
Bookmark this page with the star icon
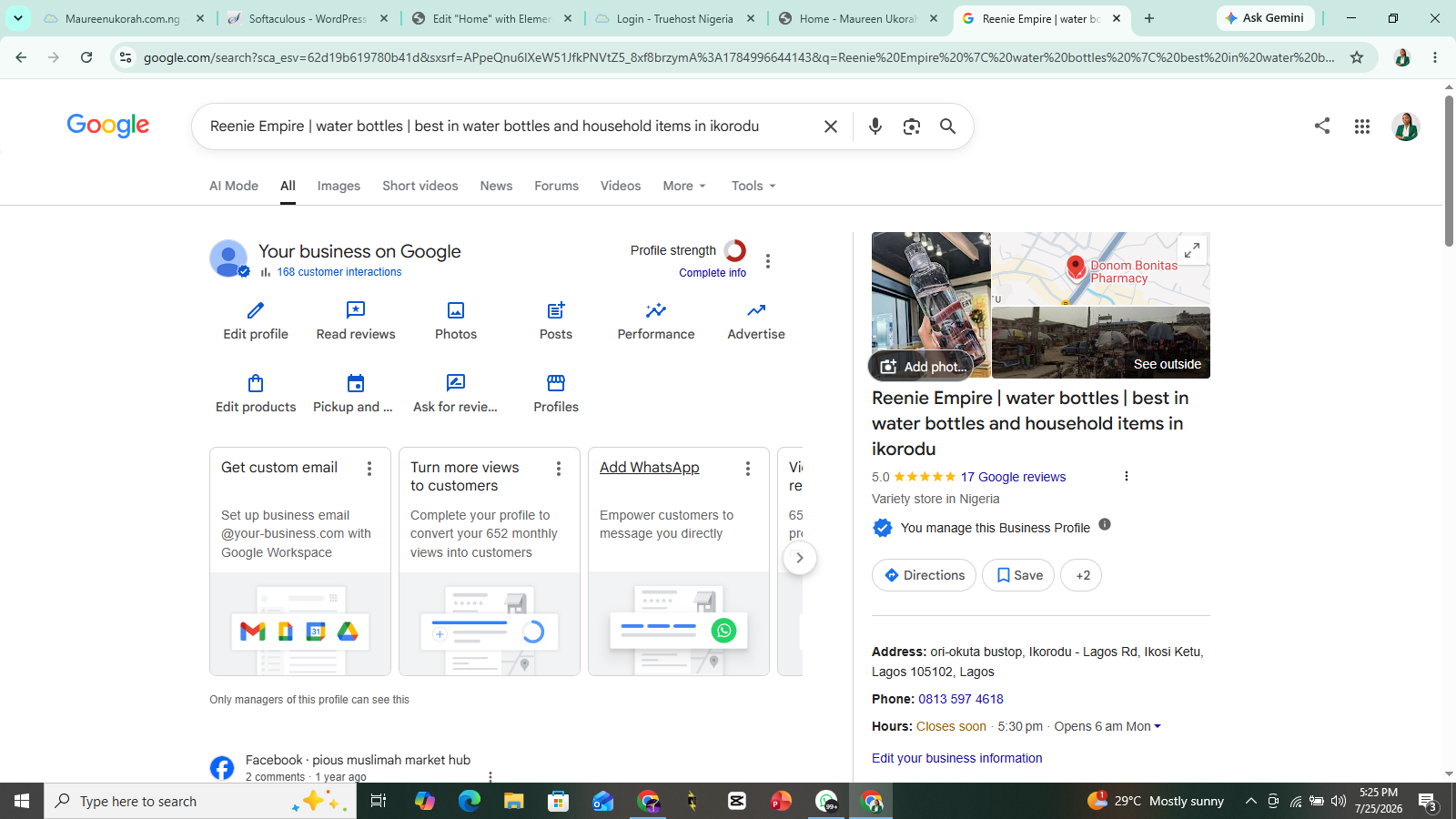click(1357, 57)
